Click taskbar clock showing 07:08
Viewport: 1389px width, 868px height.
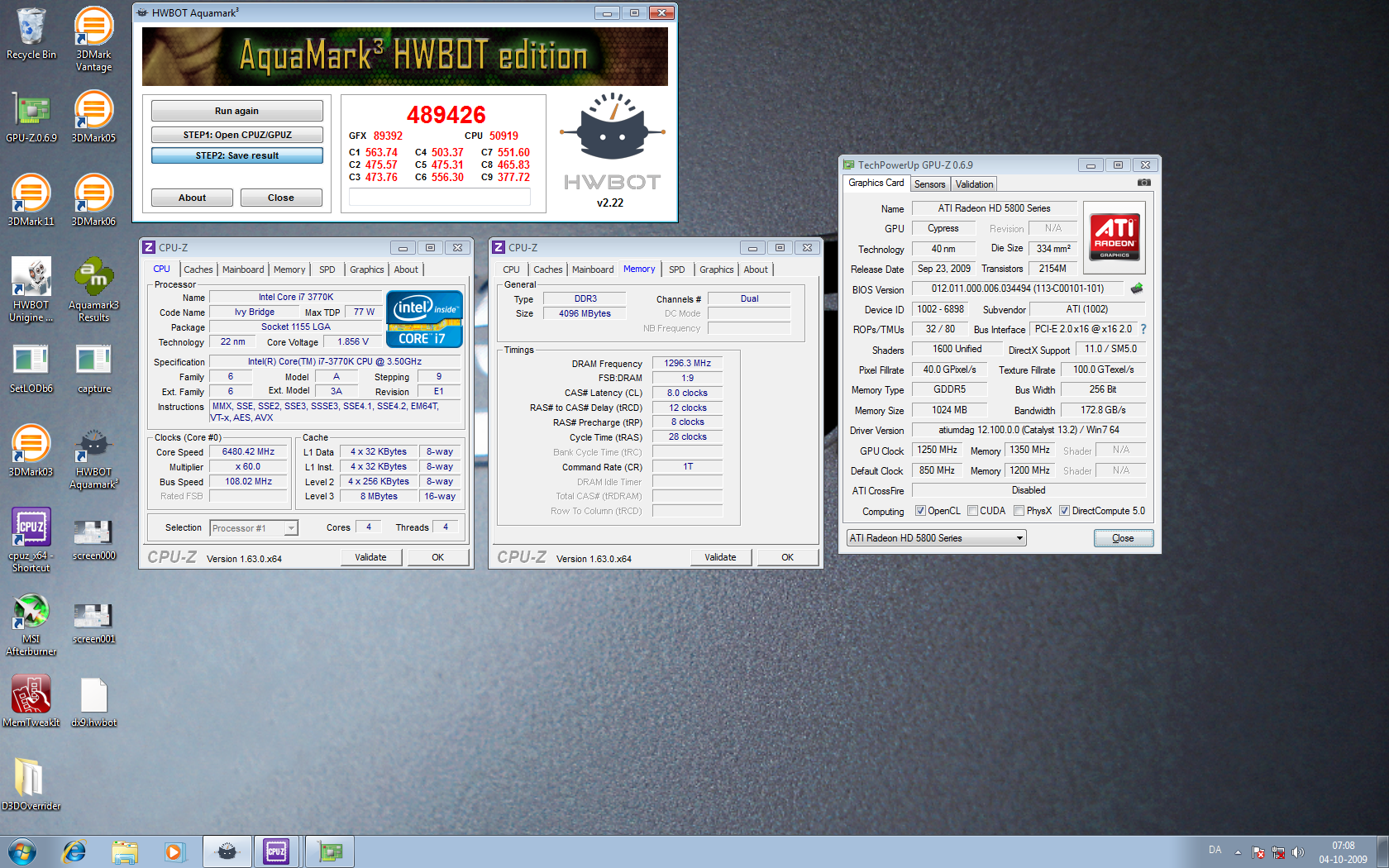click(x=1343, y=852)
